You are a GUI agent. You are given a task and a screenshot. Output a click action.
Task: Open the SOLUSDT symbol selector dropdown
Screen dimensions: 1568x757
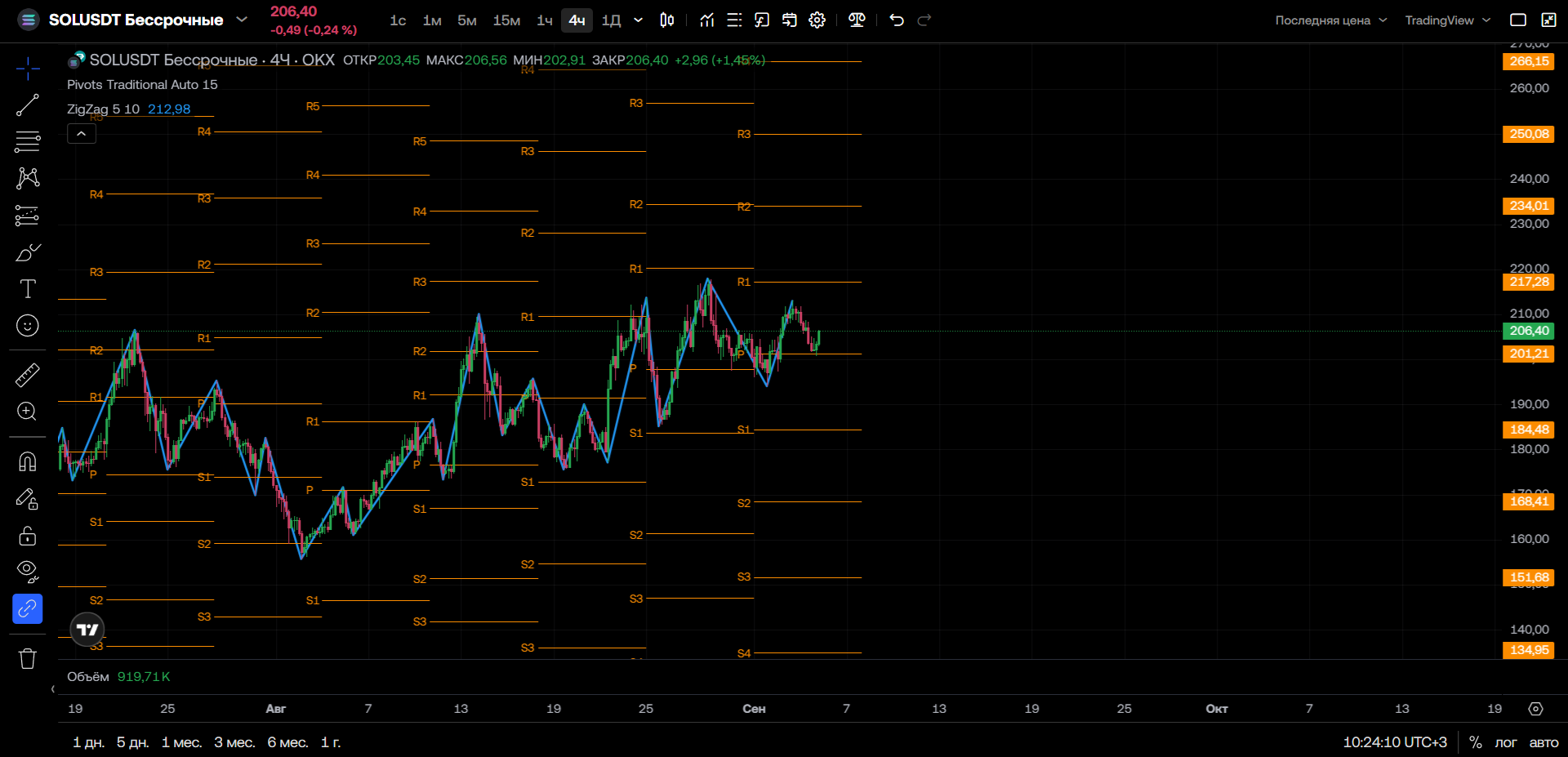(242, 20)
